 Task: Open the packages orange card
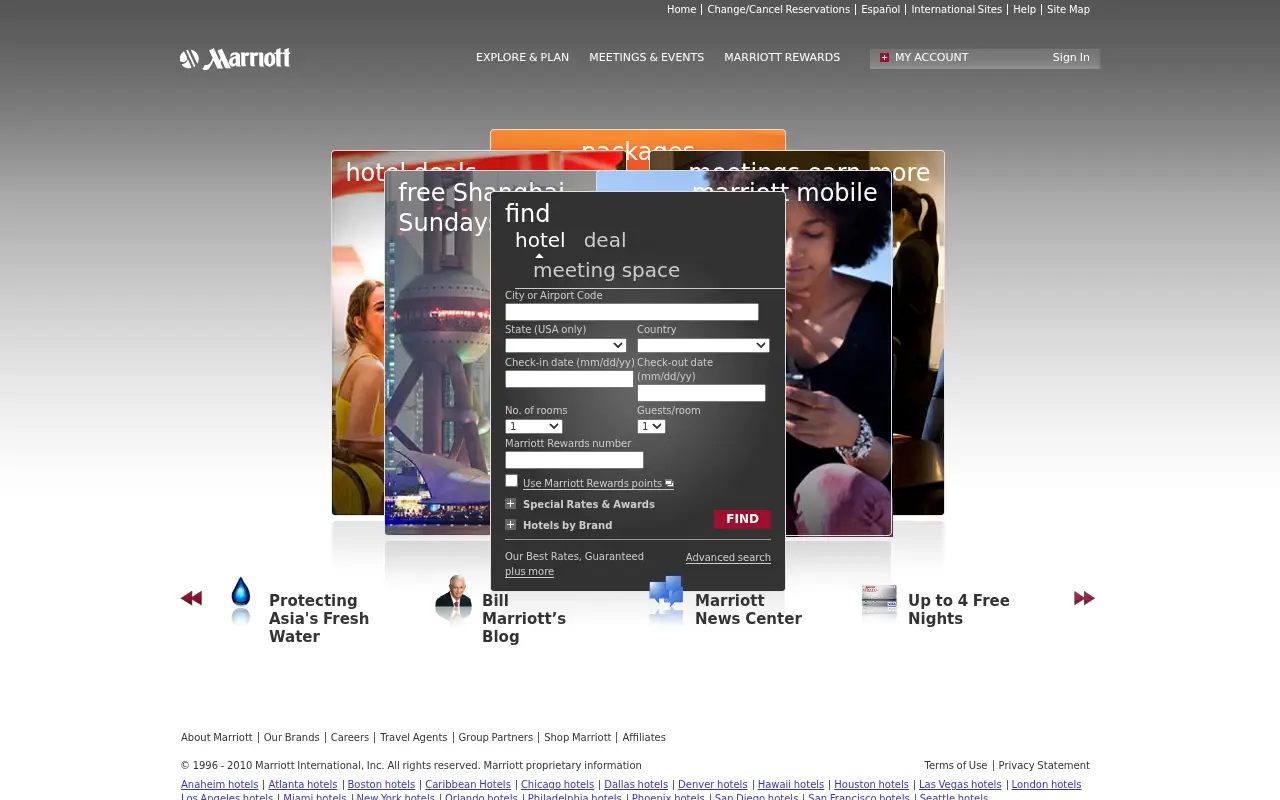(638, 140)
